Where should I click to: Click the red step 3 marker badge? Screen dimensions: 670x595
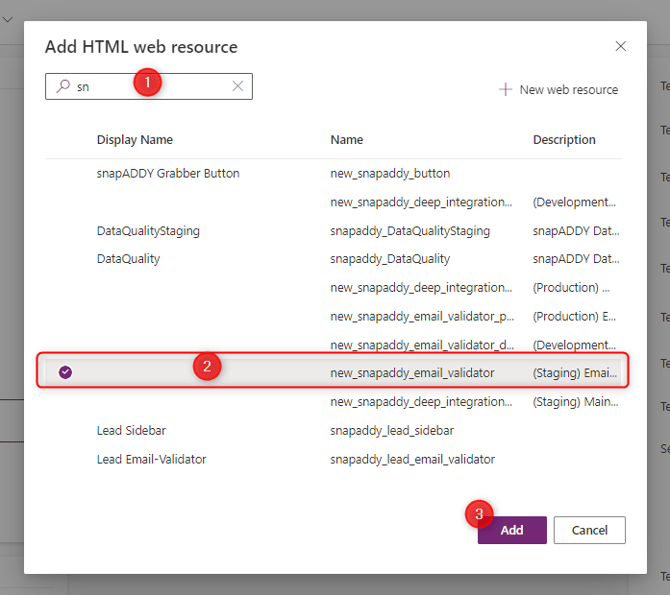[479, 514]
